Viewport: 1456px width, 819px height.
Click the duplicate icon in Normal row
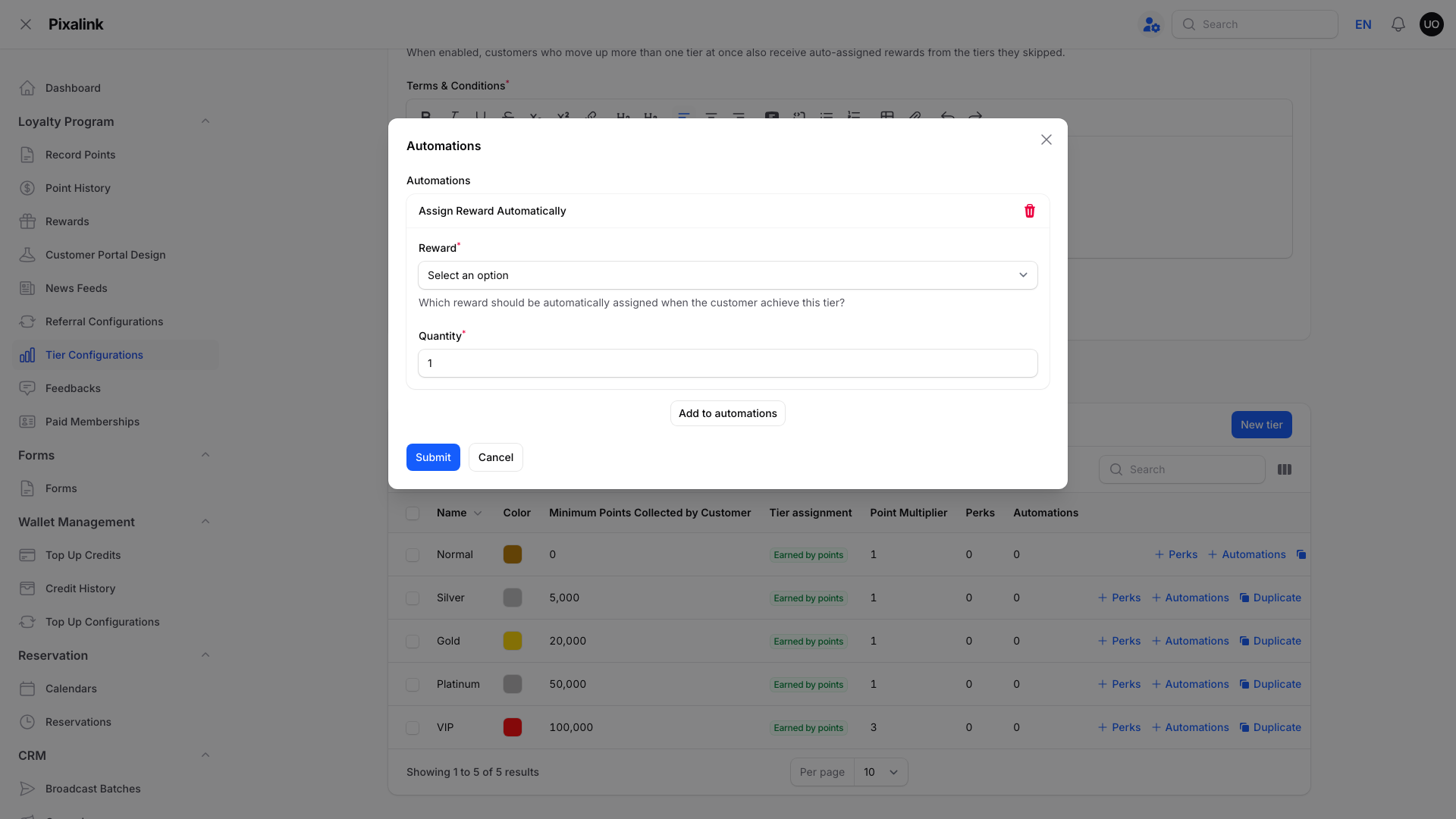(1301, 554)
